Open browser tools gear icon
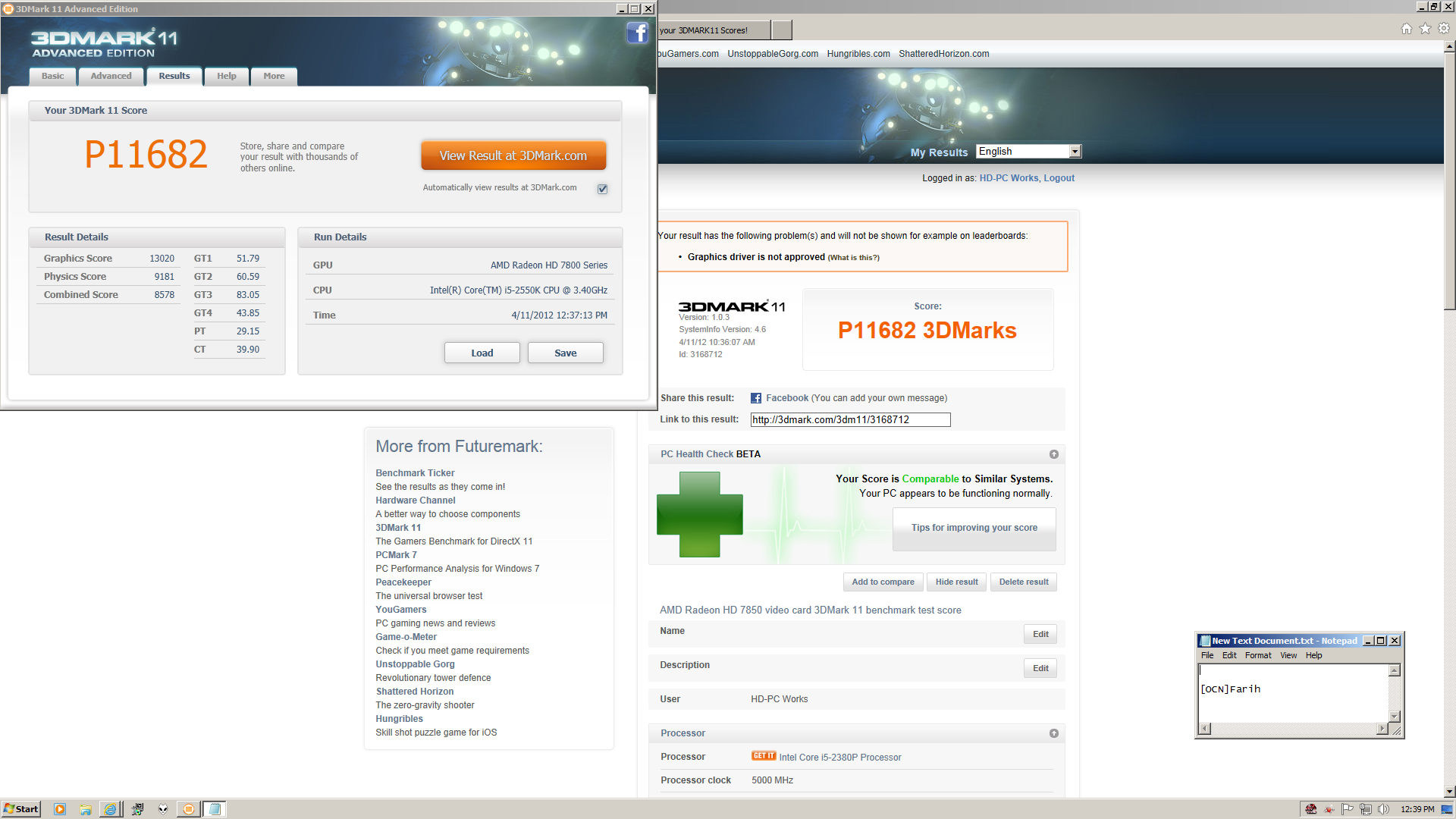Screen dimensions: 1456x819 point(1444,29)
